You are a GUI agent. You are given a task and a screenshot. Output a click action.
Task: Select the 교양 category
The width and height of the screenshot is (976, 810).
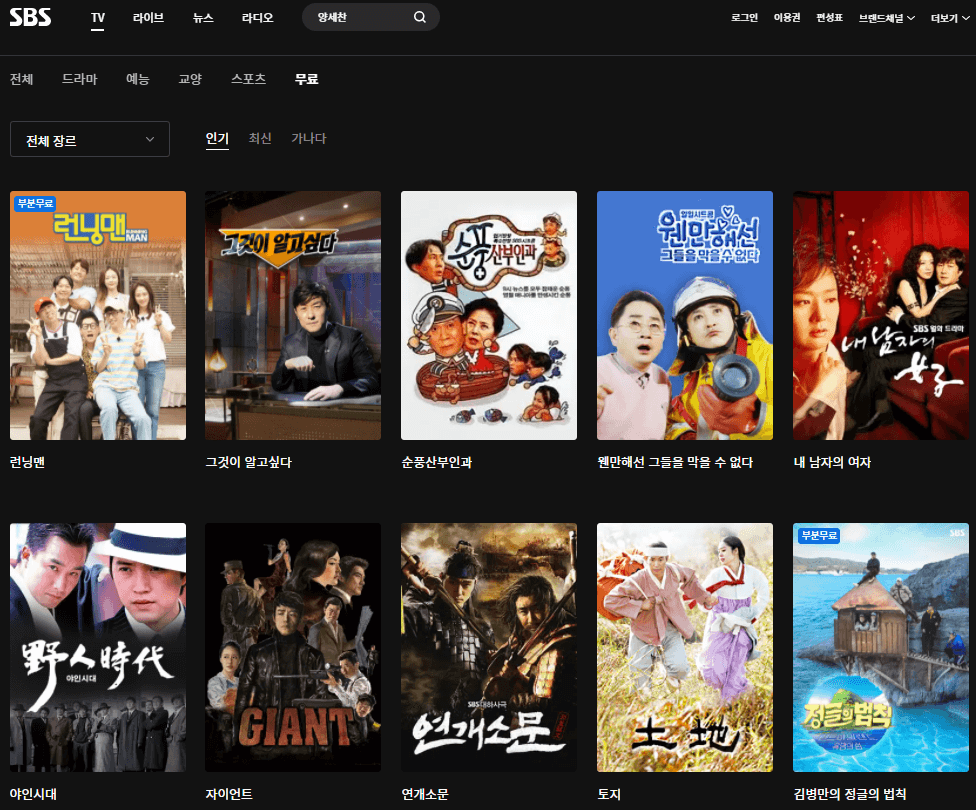pyautogui.click(x=190, y=79)
